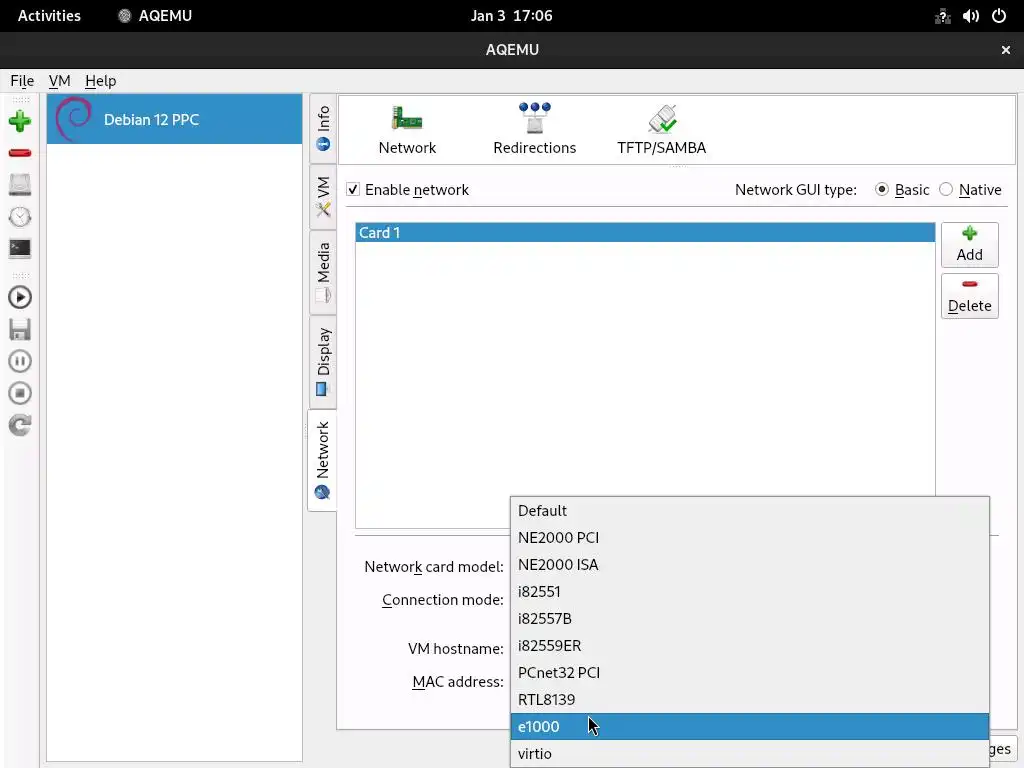This screenshot has width=1024, height=768.
Task: Open the File menu
Action: click(22, 81)
